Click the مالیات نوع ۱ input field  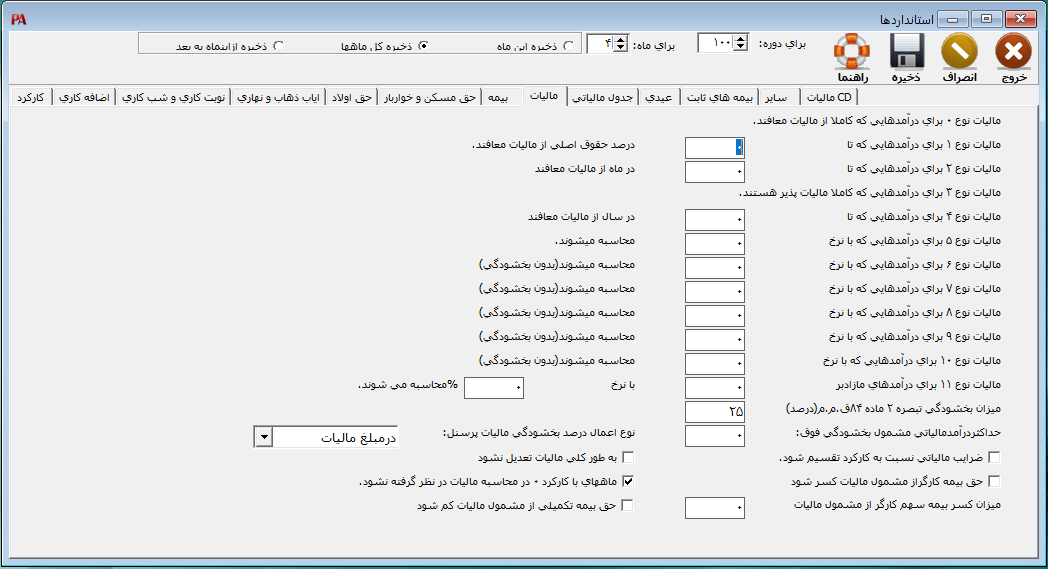point(715,148)
